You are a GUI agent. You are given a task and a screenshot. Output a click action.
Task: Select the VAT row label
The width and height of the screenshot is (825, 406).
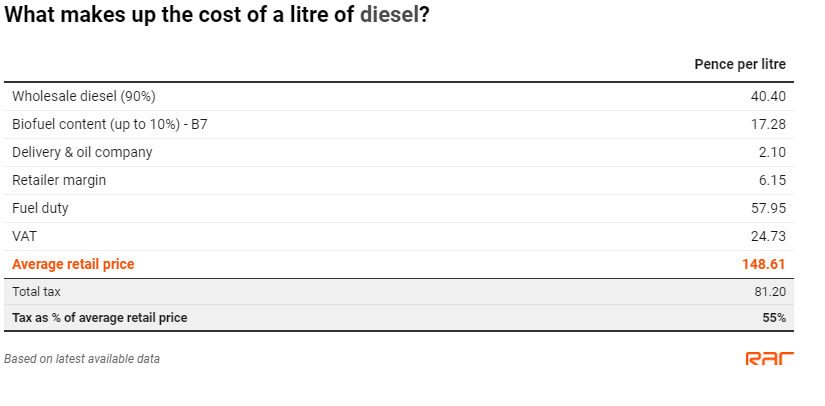[x=24, y=236]
